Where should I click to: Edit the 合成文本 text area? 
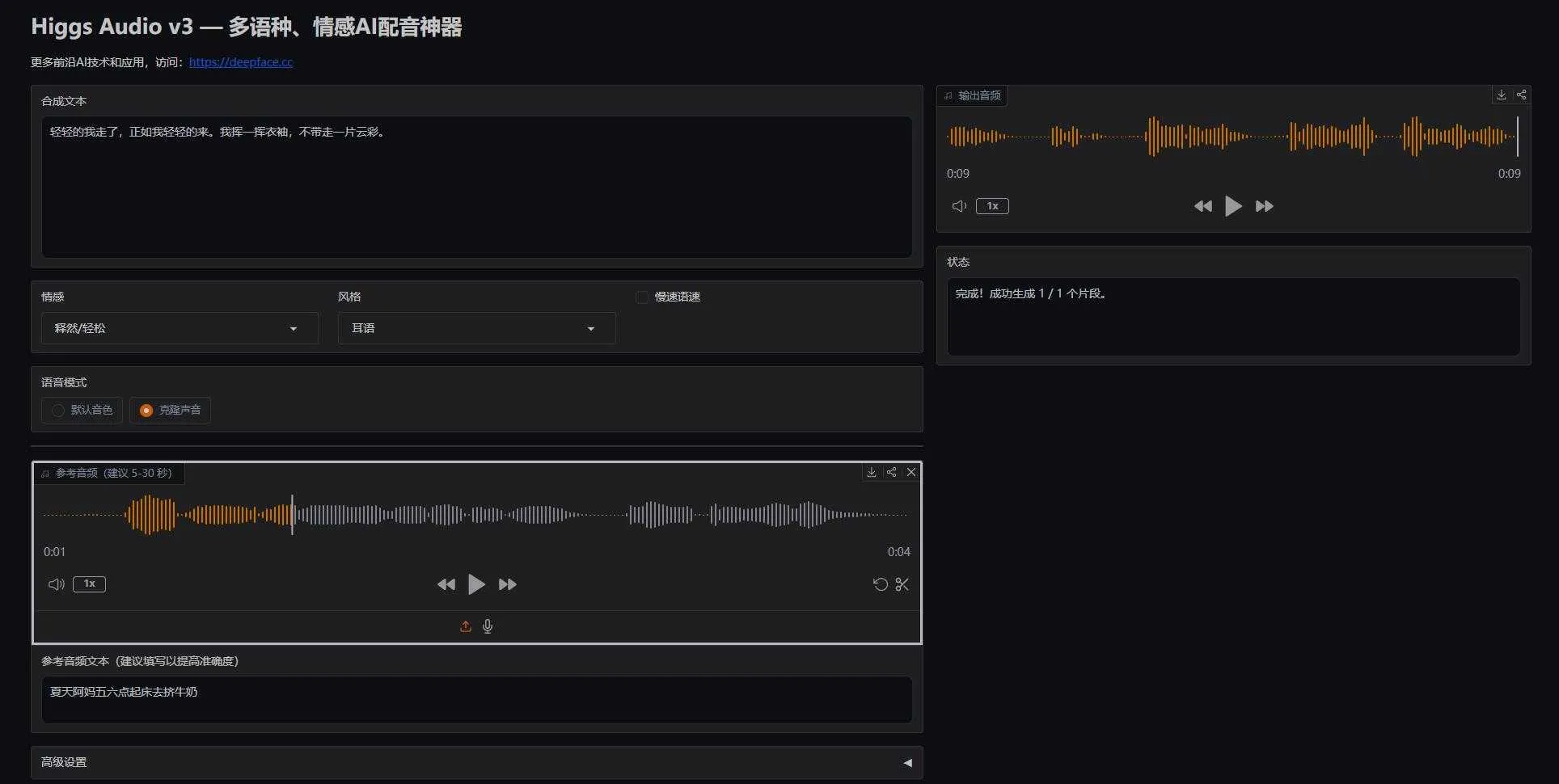[476, 187]
